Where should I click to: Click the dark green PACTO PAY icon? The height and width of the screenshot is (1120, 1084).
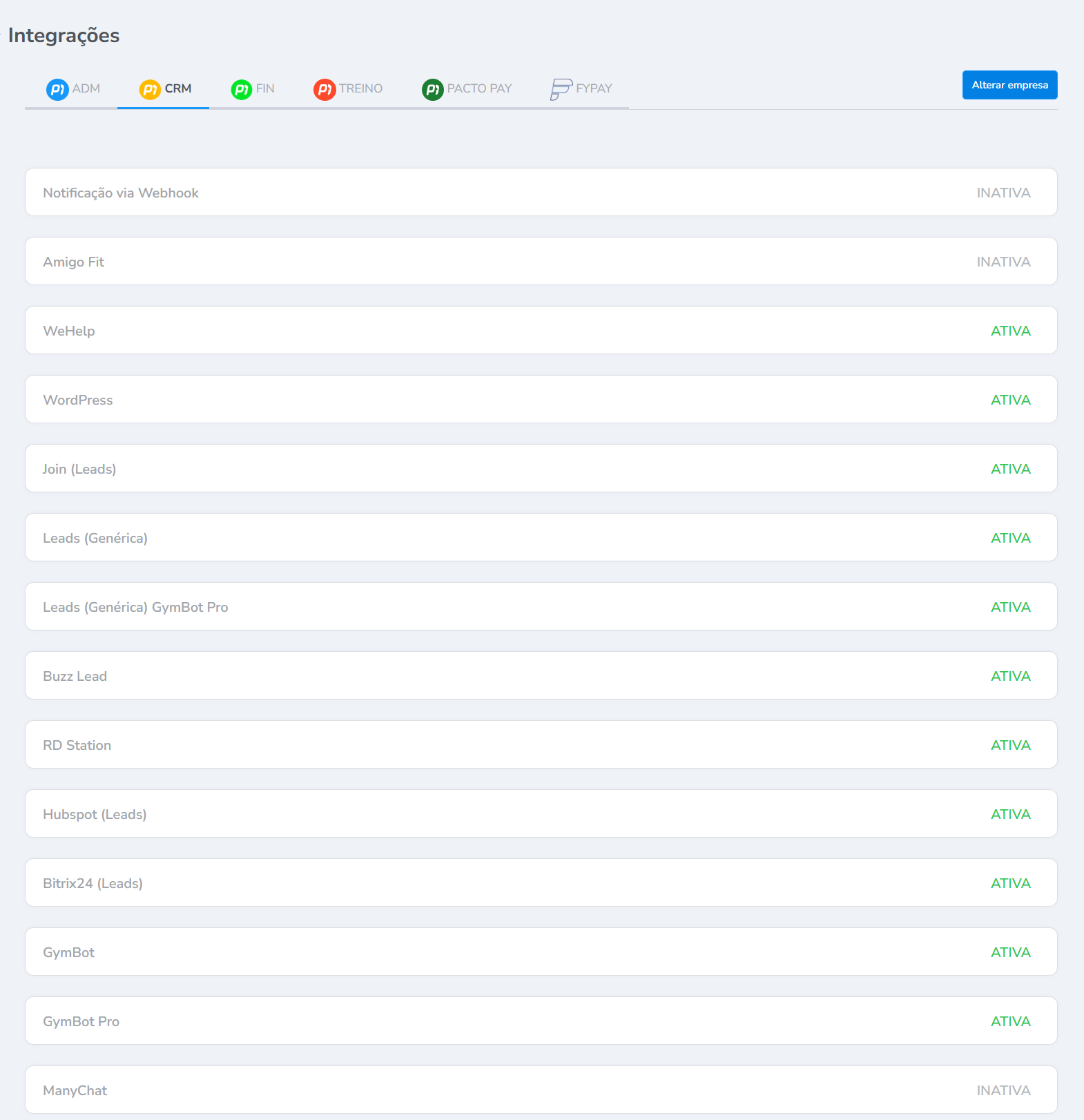pos(433,89)
